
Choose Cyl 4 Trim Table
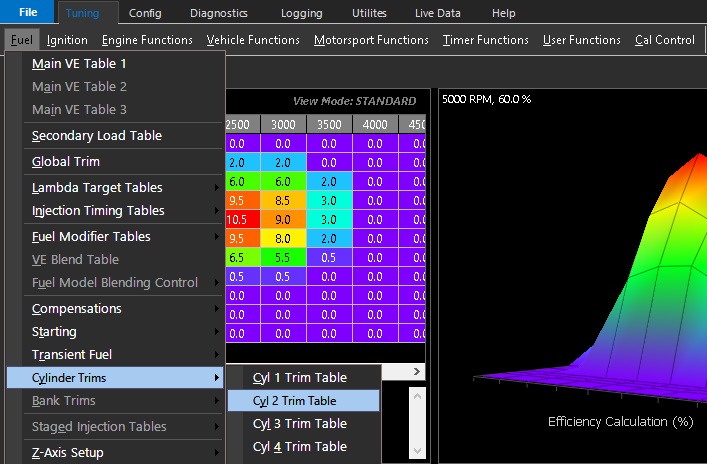pos(300,446)
